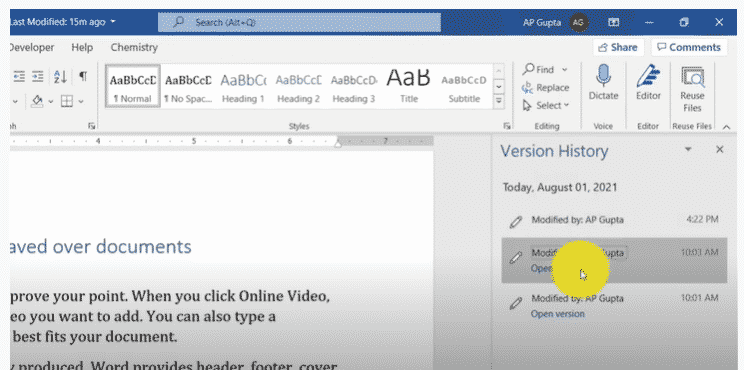The image size is (744, 370).
Task: Toggle Show/Hide paragraph marks
Action: [83, 76]
